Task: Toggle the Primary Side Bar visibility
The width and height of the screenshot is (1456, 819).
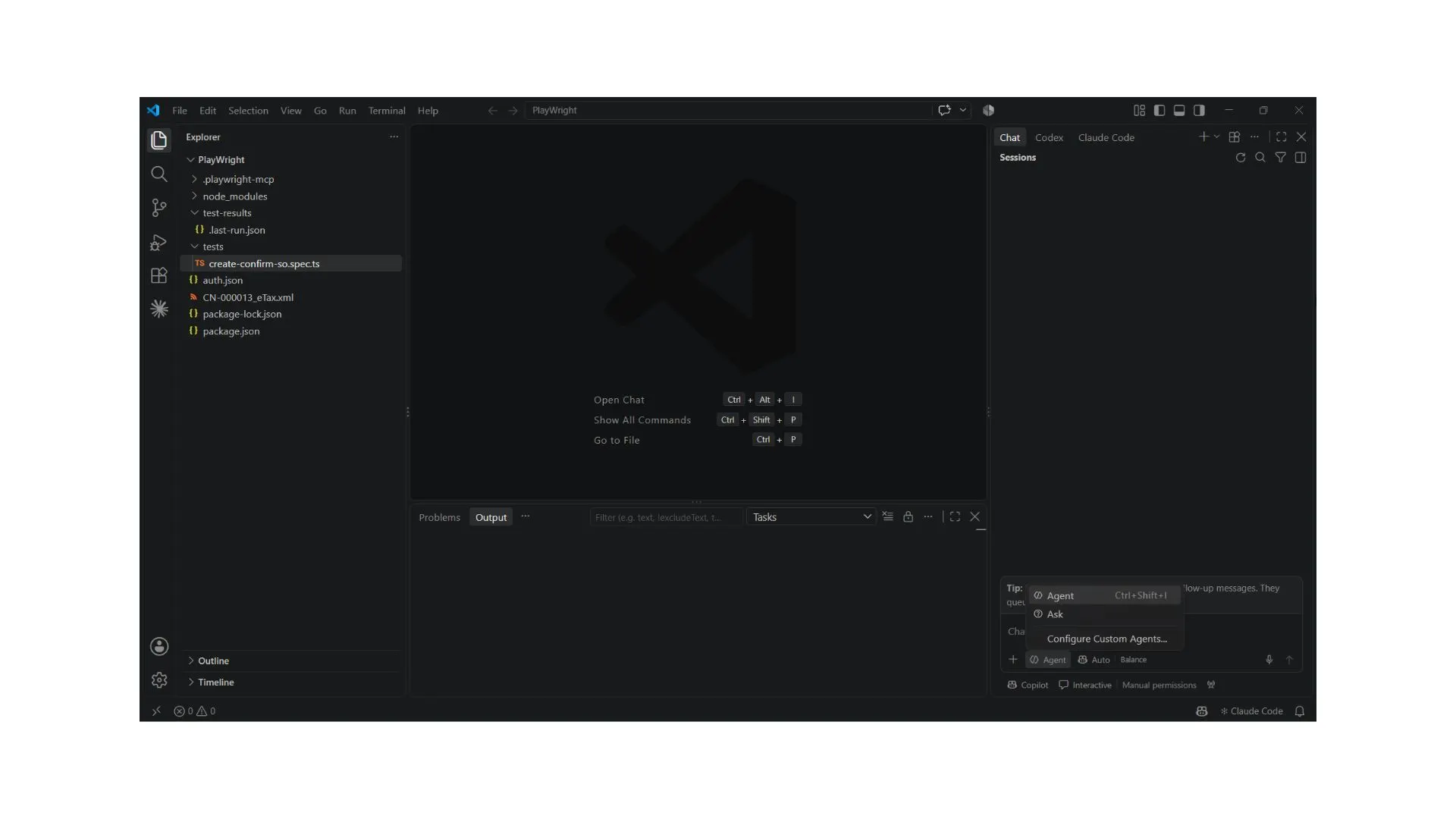Action: (1159, 111)
